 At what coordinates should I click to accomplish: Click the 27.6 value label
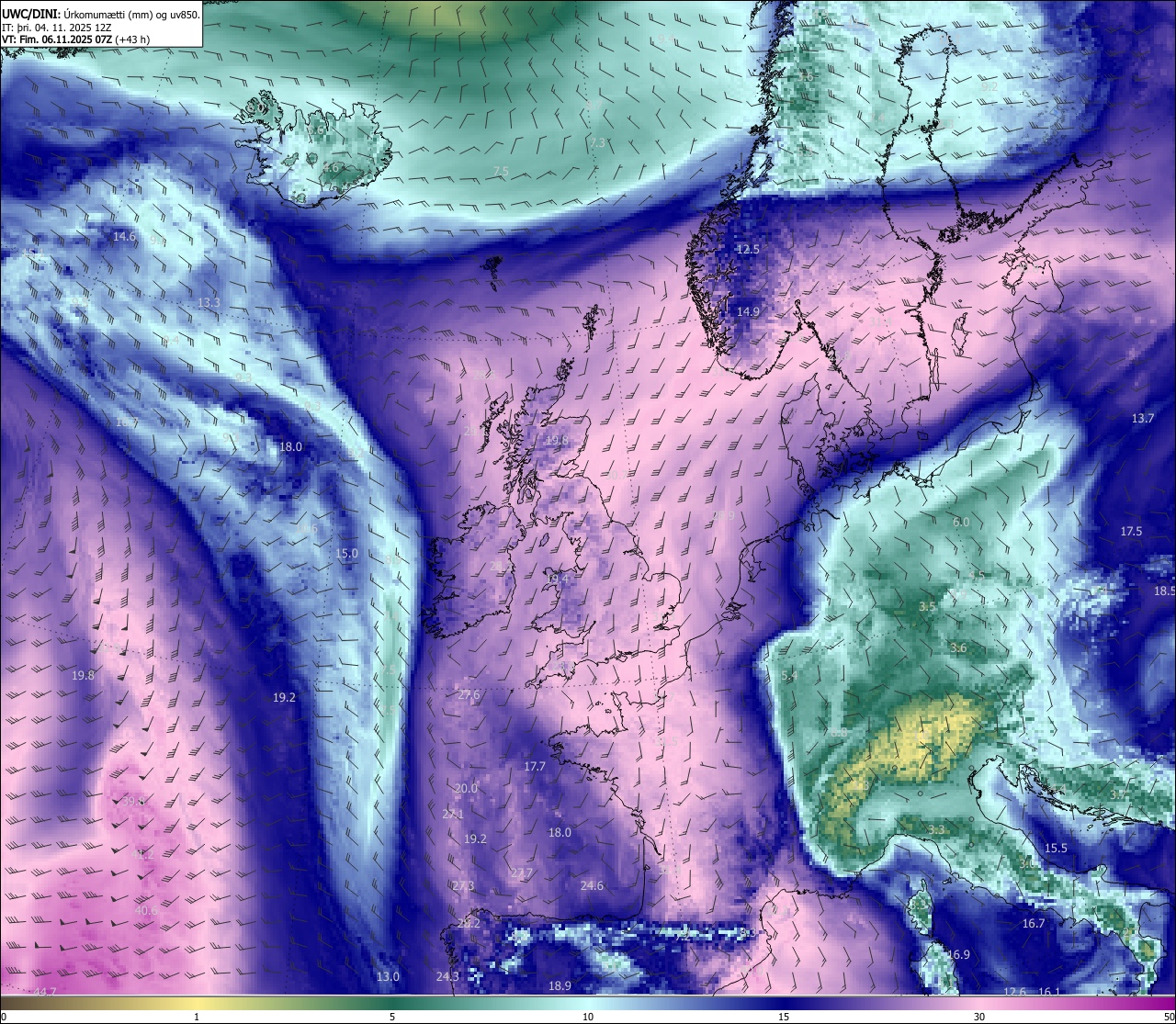click(469, 696)
